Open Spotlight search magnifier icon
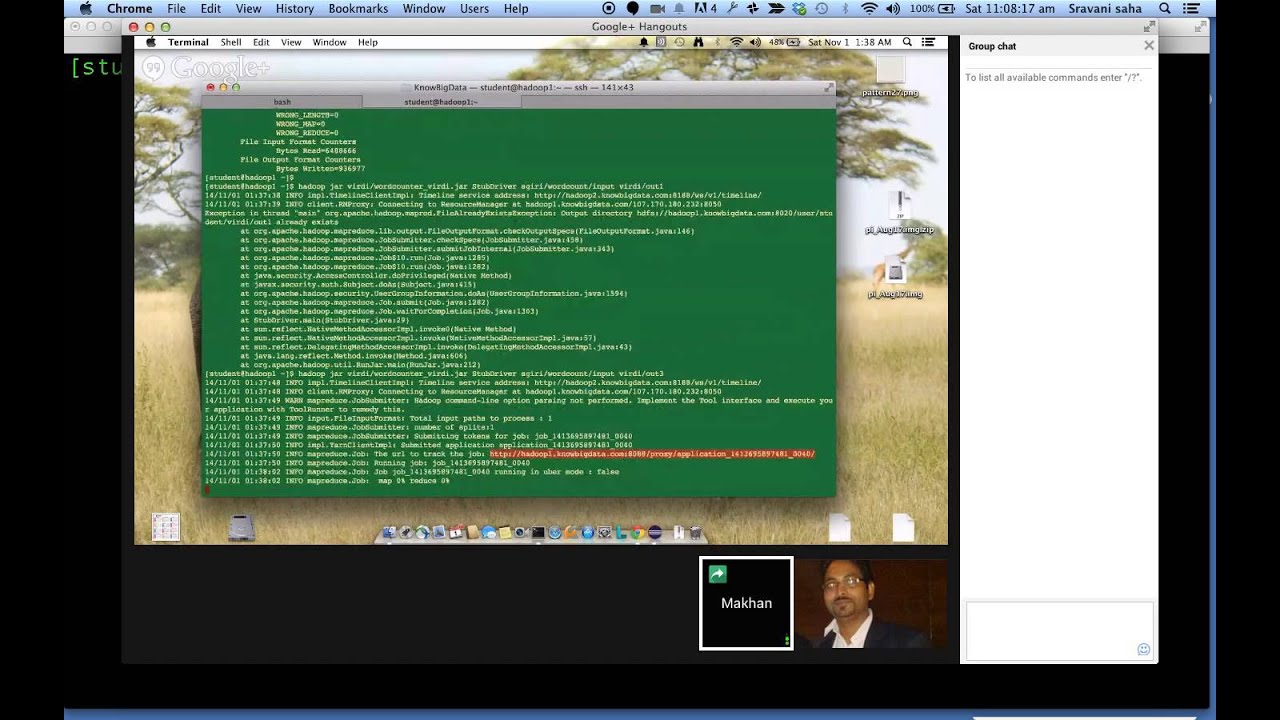 coord(1165,8)
